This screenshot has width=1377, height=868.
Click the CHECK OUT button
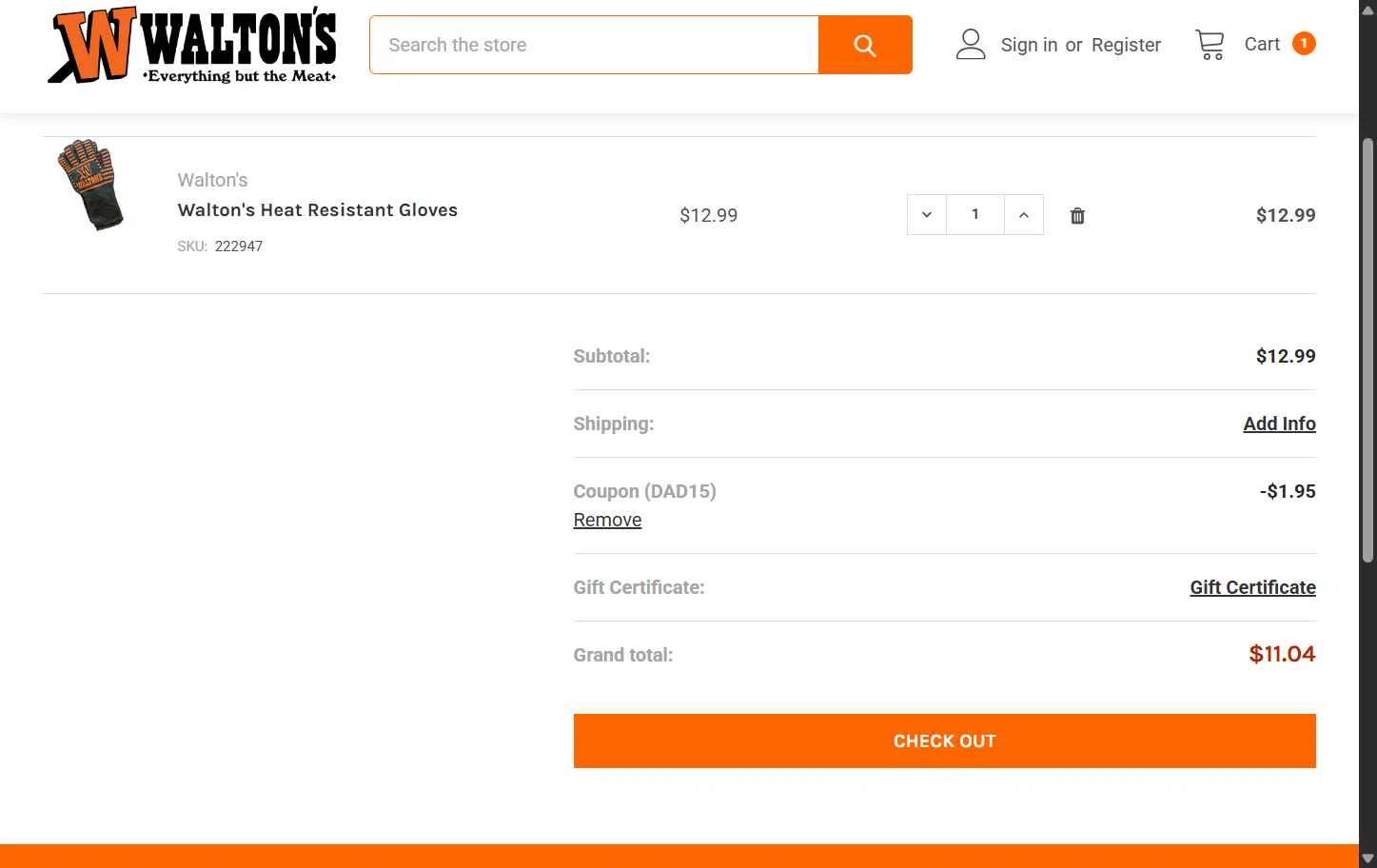click(x=944, y=740)
